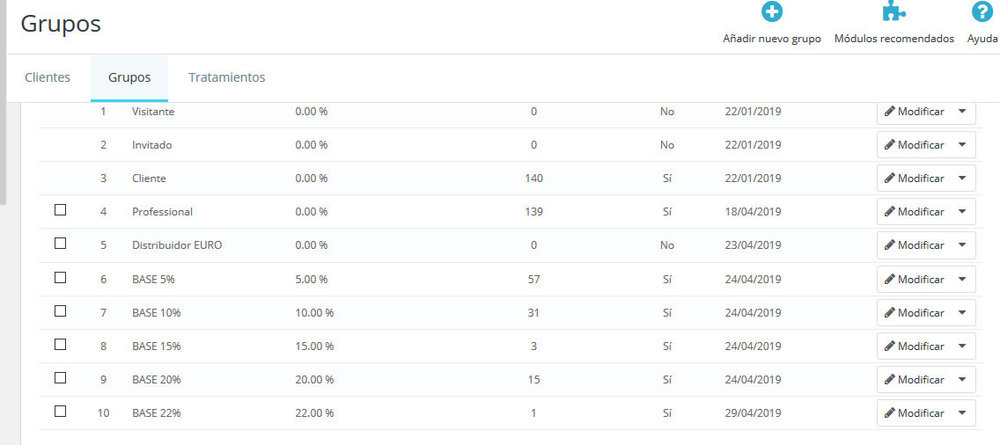The width and height of the screenshot is (1000, 445).
Task: Open the puzzle piece recommended modules icon
Action: 893,11
